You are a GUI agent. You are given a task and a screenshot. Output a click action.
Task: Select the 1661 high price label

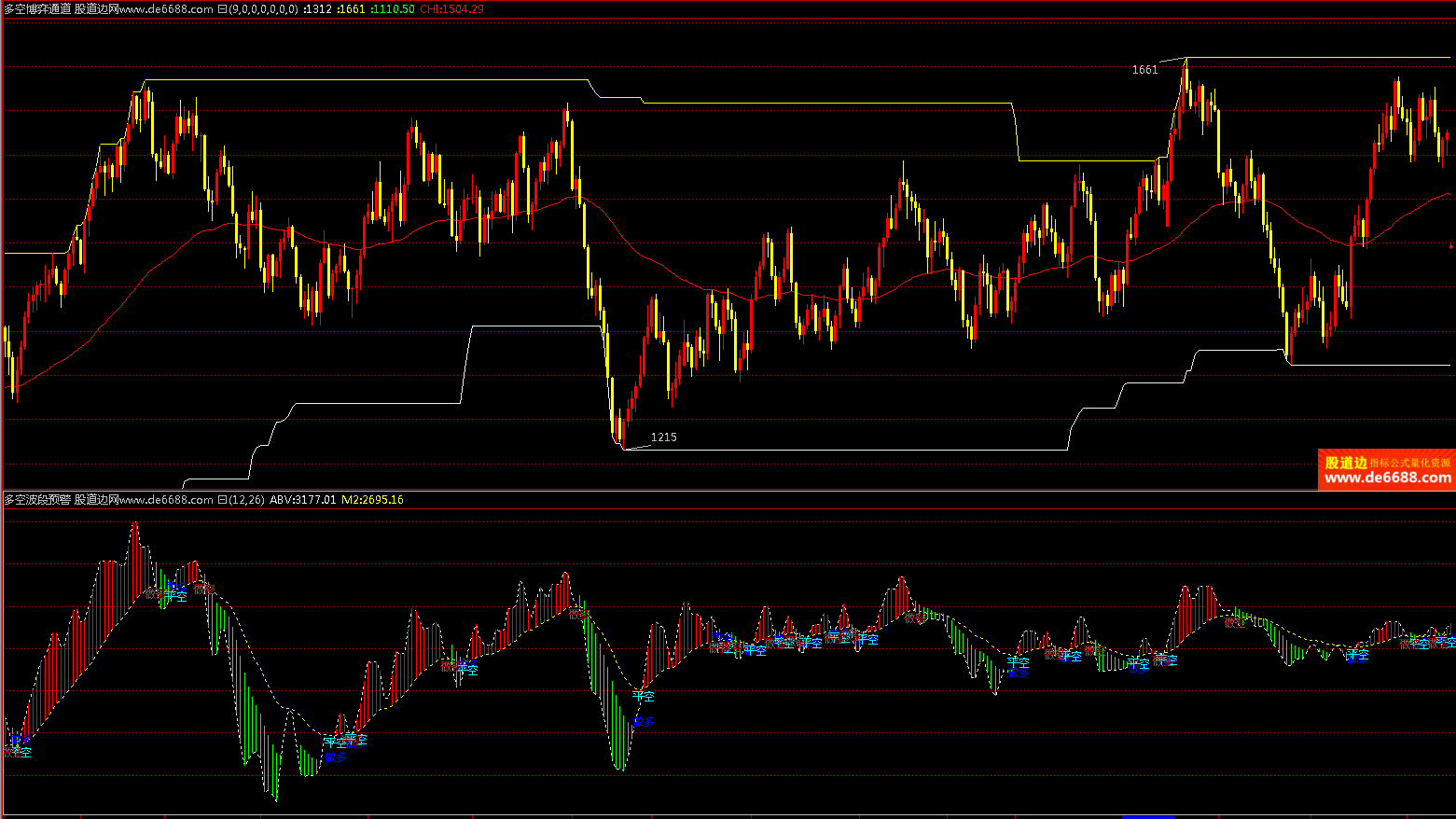(1144, 70)
